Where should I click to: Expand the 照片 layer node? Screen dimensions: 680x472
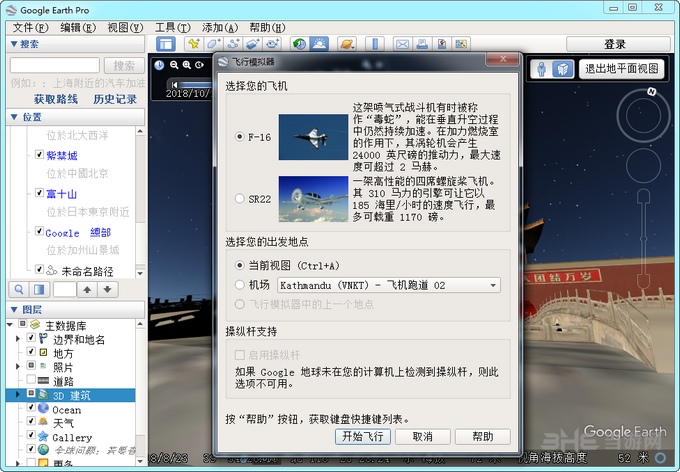[x=18, y=367]
